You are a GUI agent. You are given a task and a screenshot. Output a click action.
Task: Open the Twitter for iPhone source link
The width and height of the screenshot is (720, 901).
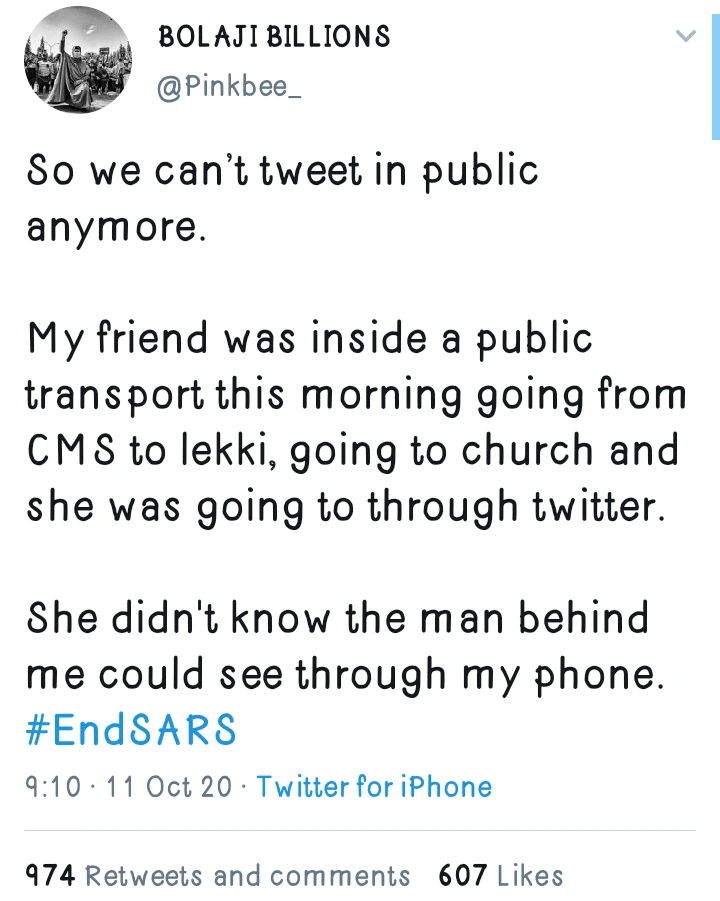pos(374,786)
